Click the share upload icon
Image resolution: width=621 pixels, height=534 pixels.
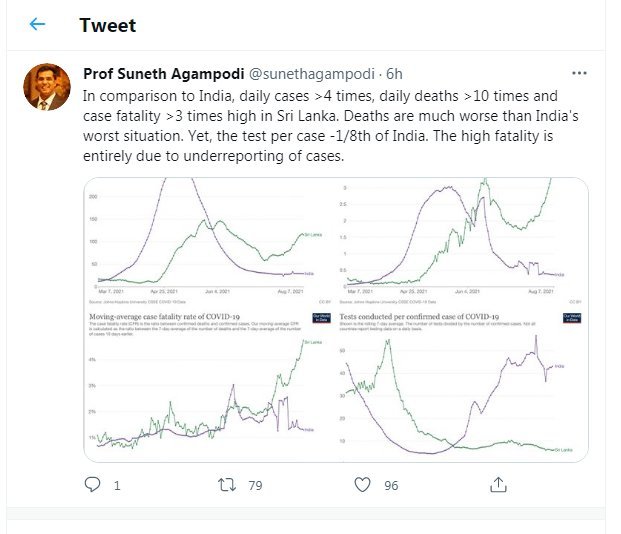click(497, 485)
